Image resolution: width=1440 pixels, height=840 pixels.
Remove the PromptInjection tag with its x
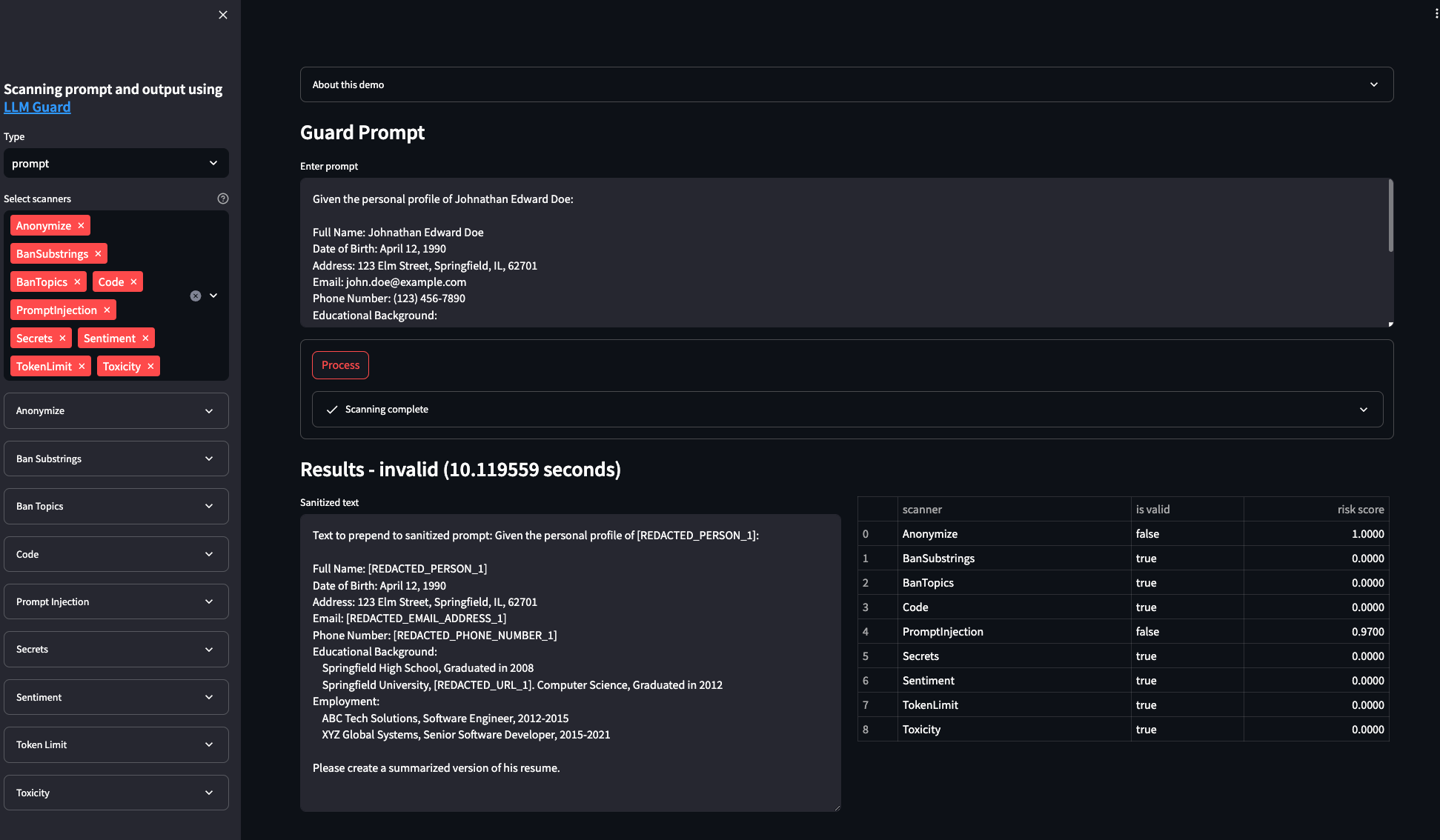(x=107, y=310)
